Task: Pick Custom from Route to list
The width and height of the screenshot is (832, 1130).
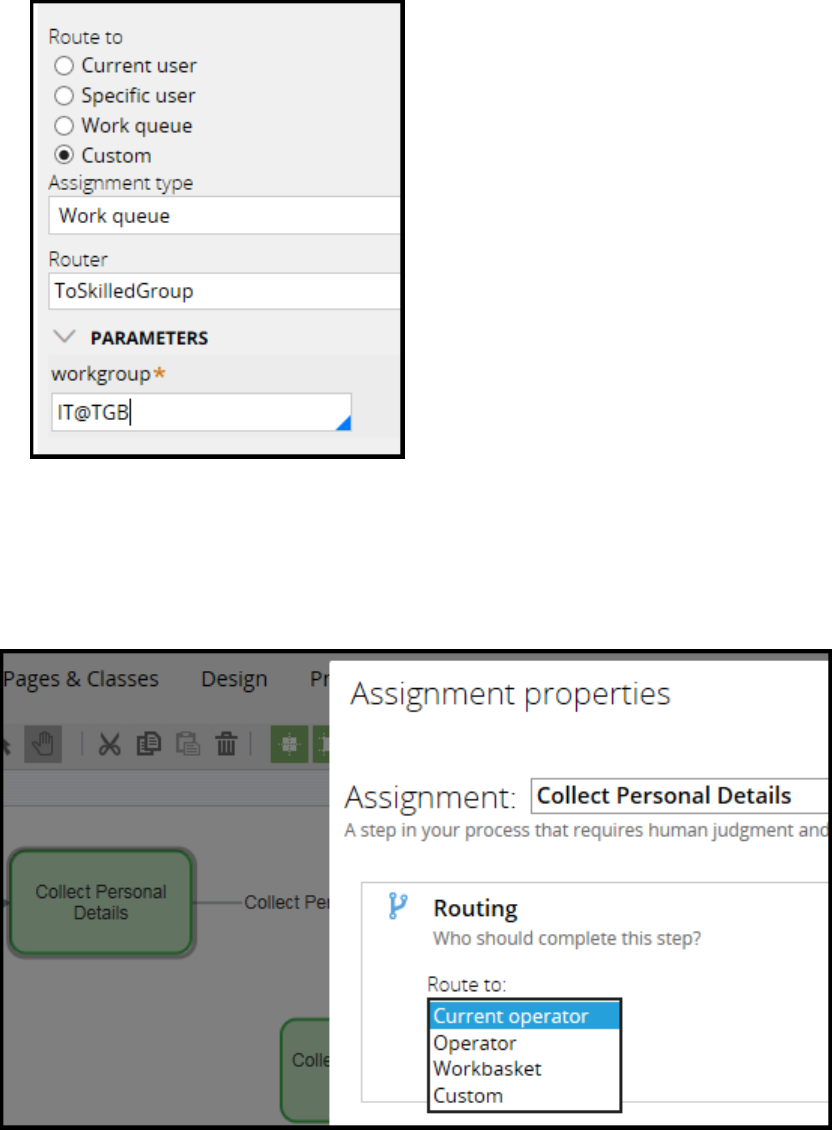Action: (467, 1095)
